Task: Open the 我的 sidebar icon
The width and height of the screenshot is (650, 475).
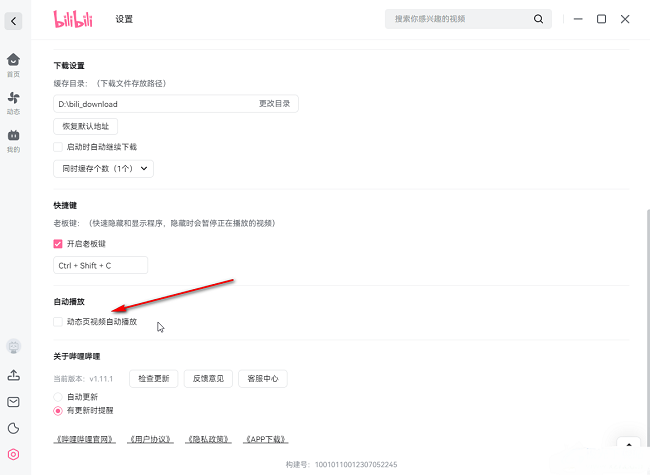Action: (13, 141)
